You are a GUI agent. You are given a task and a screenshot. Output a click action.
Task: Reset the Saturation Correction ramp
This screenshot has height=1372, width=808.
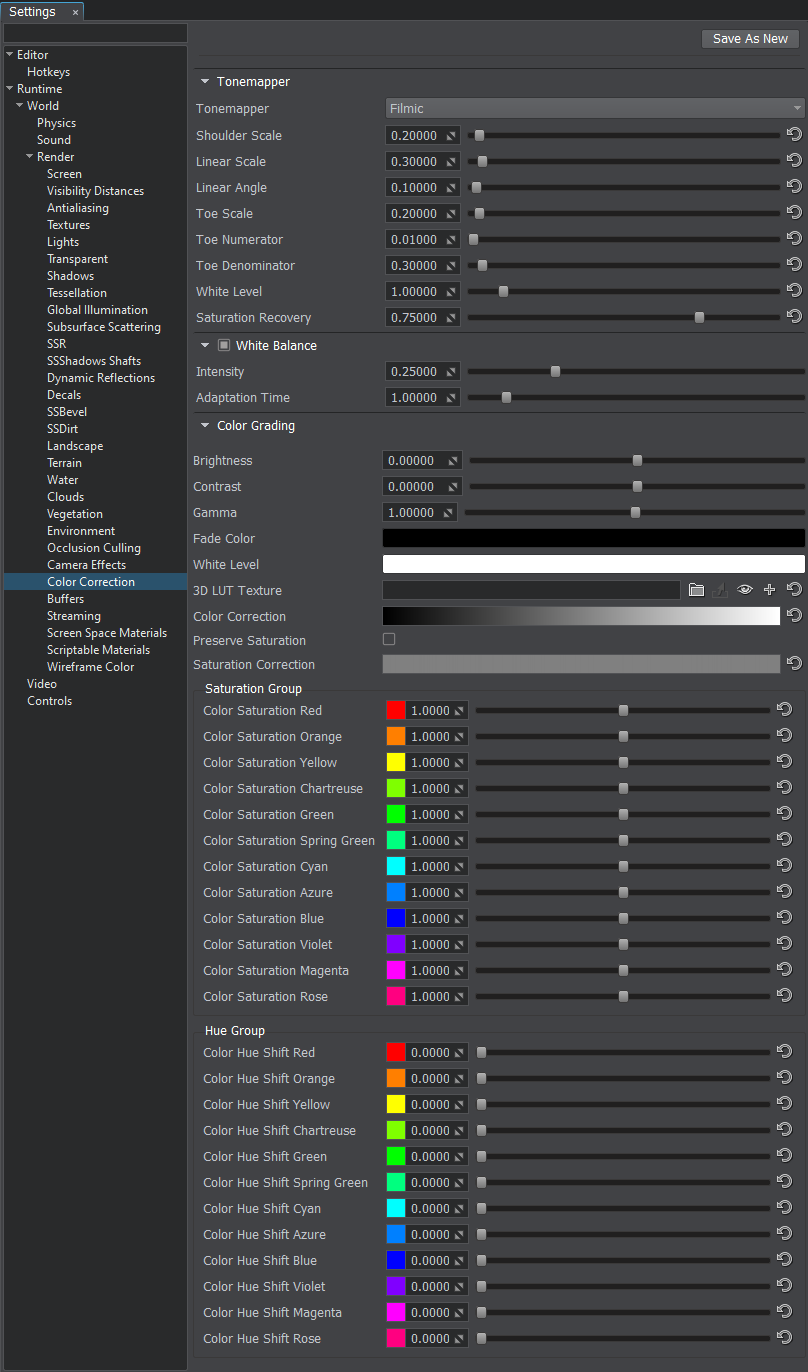tap(794, 664)
